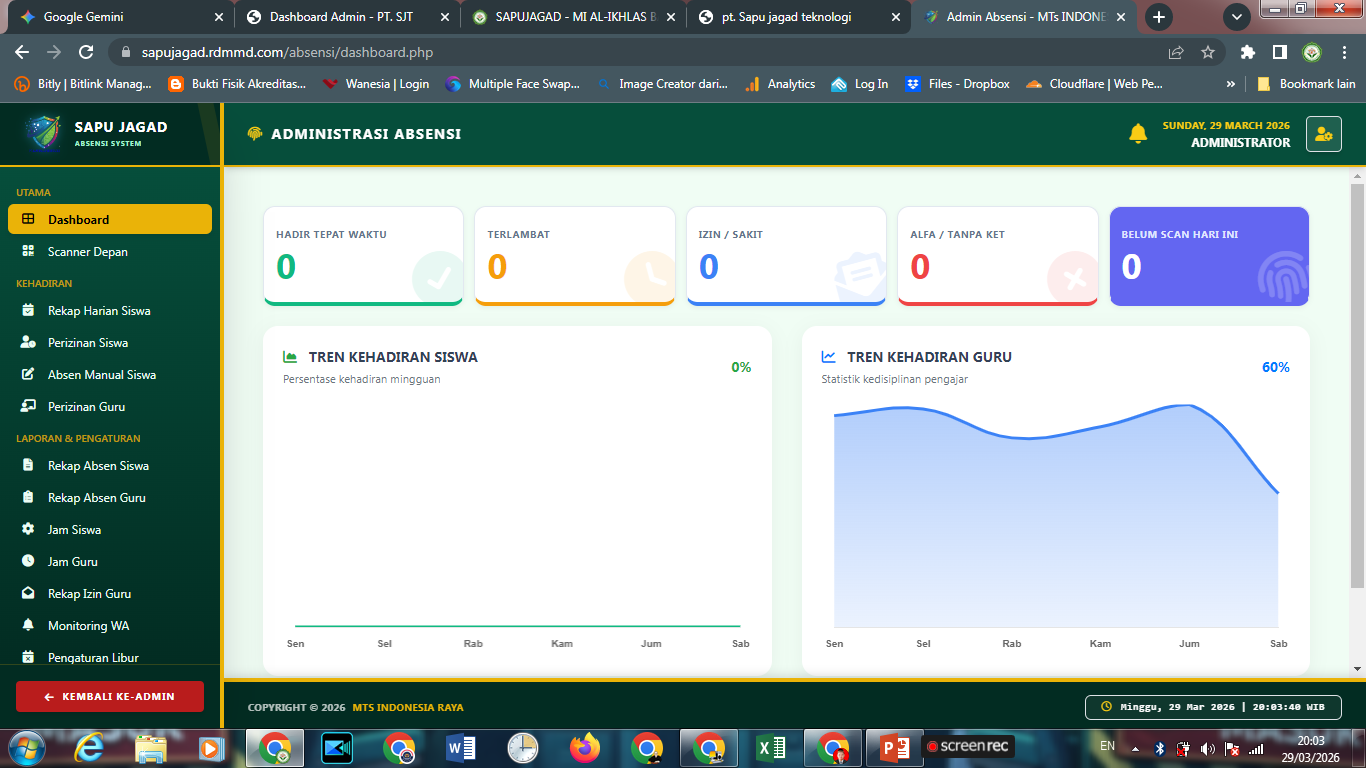1366x768 pixels.
Task: Open the Files - Dropbox bookmark
Action: click(958, 84)
